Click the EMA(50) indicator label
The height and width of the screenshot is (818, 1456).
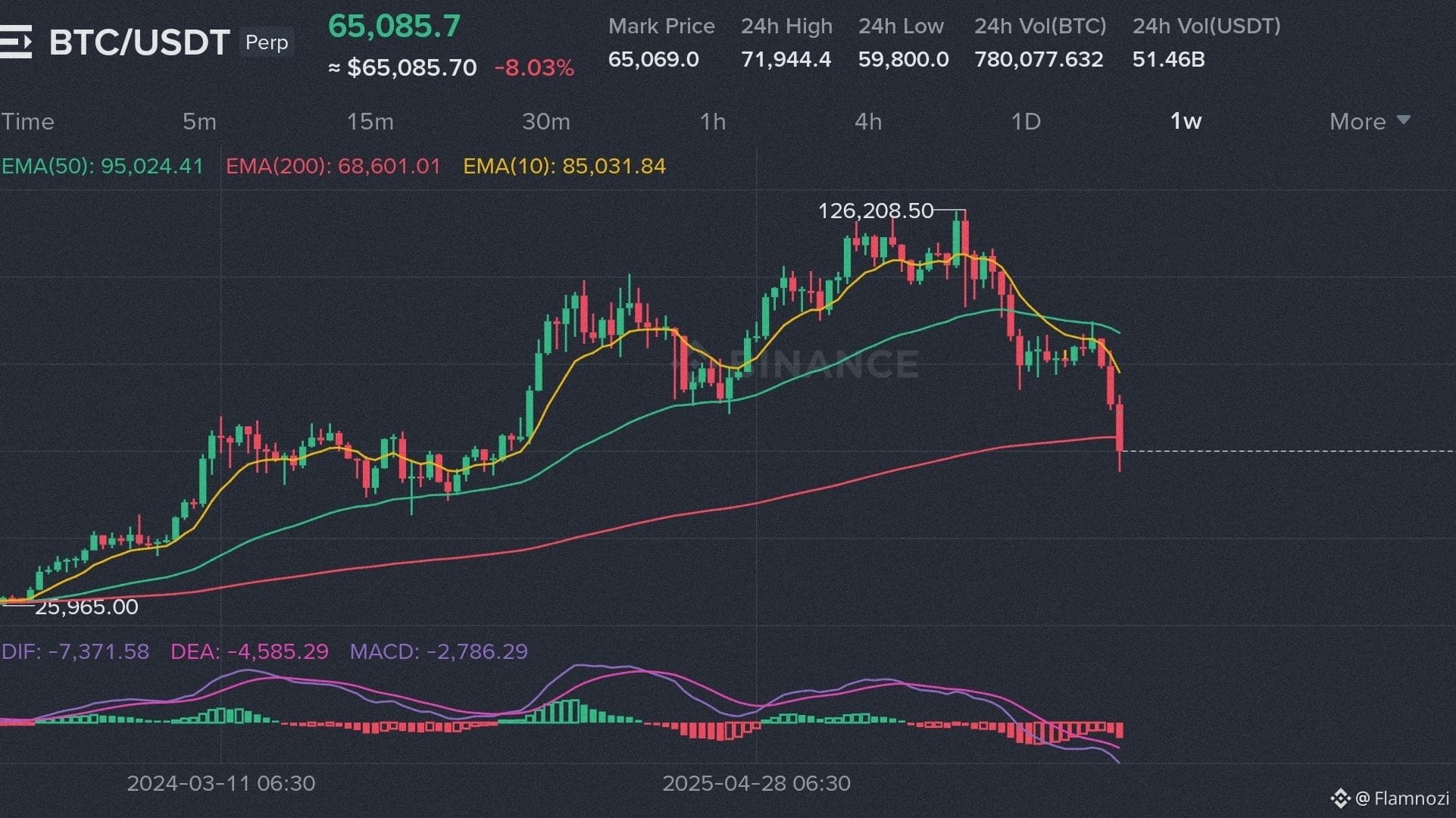click(x=102, y=166)
